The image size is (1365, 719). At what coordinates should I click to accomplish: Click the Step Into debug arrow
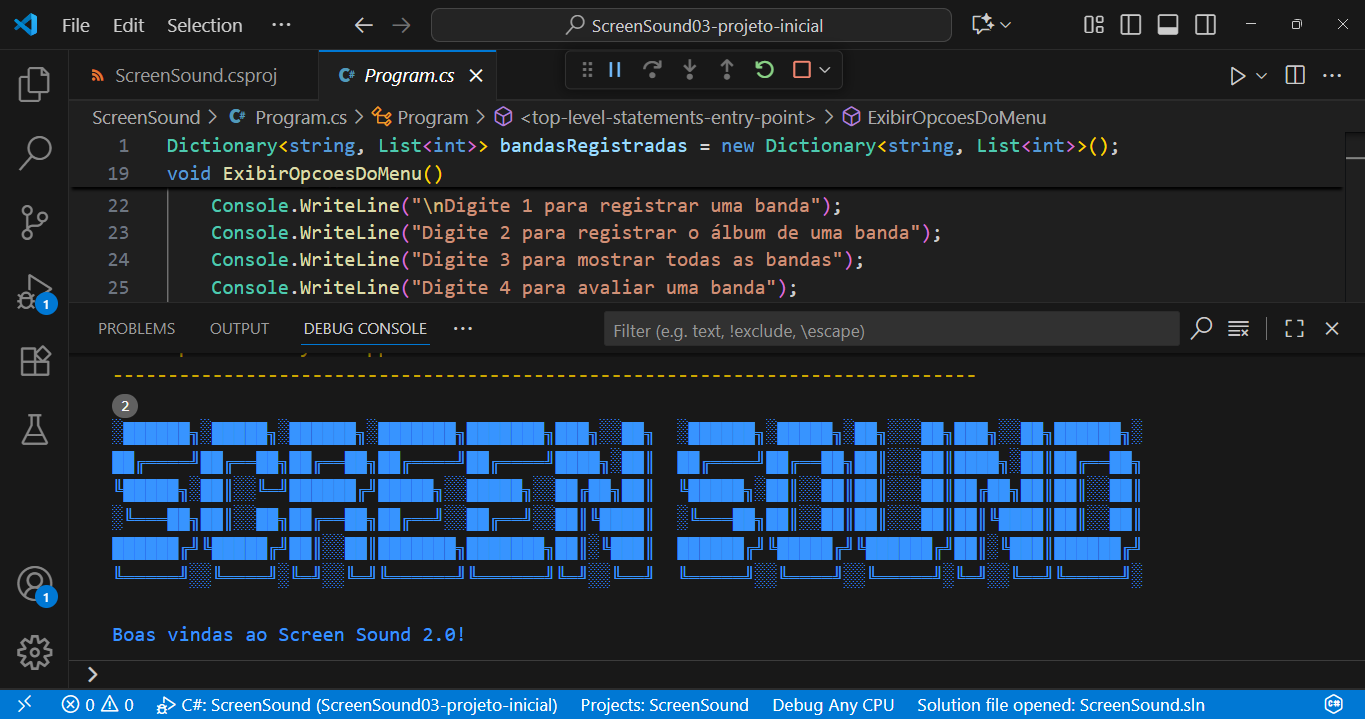point(689,70)
